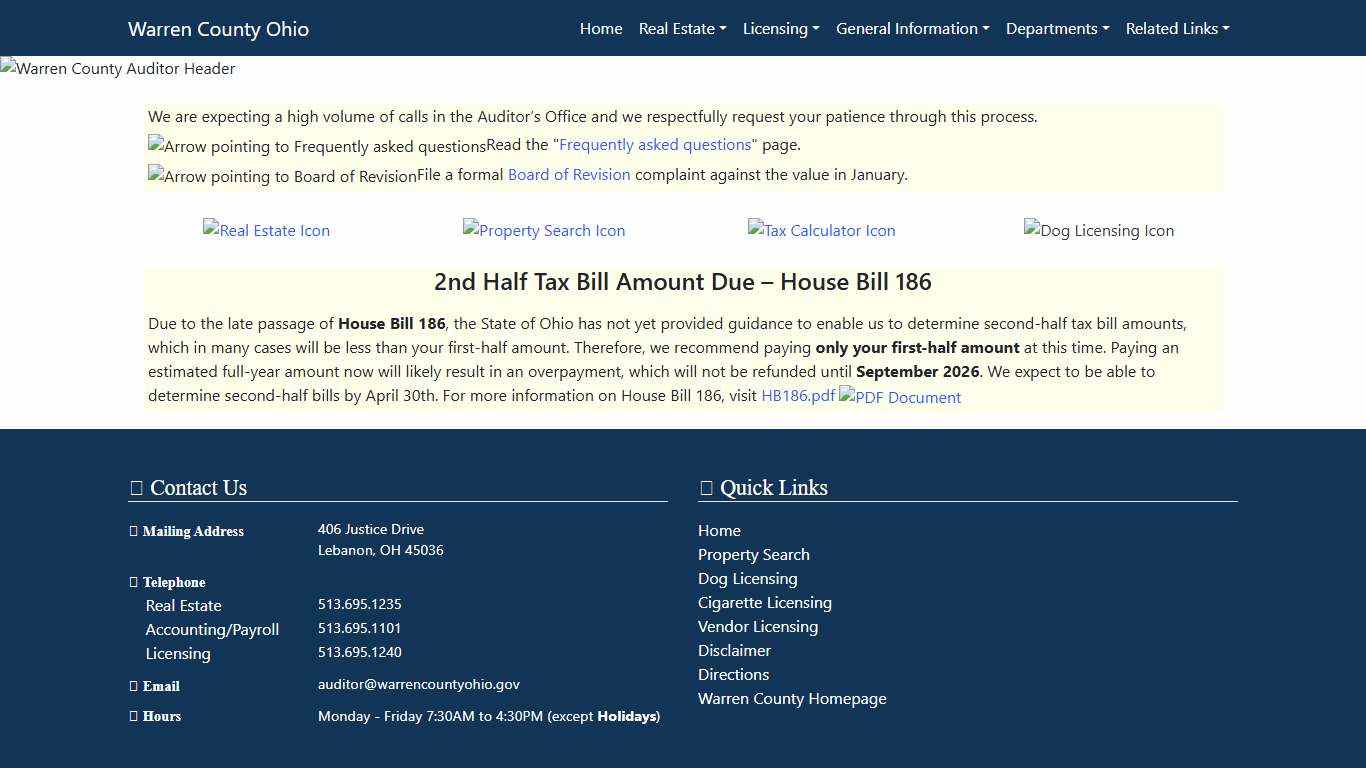Viewport: 1366px width, 768px height.
Task: Click the Frequently asked questions link
Action: pyautogui.click(x=654, y=144)
